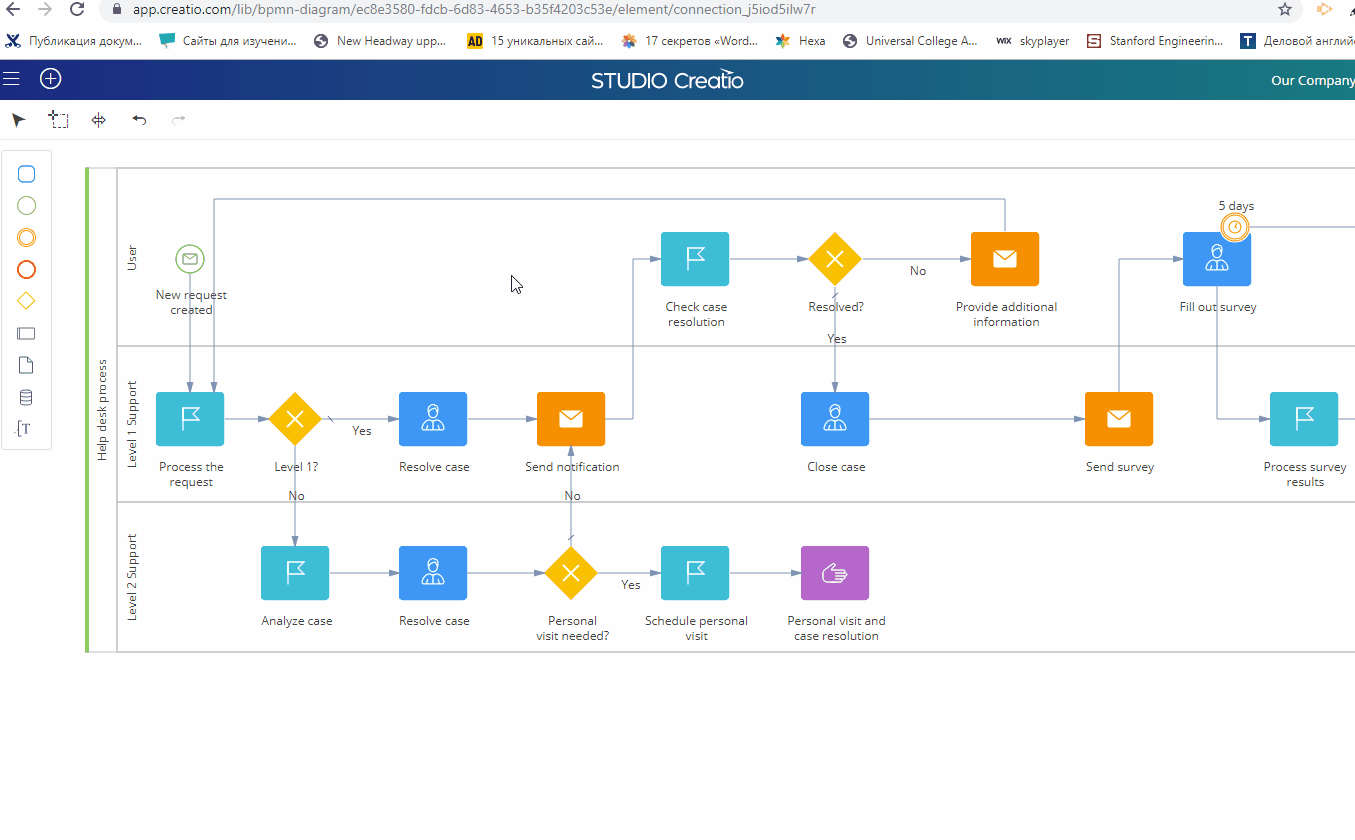This screenshot has width=1355, height=840.
Task: Pick the pool/lane shape from palette
Action: [27, 334]
